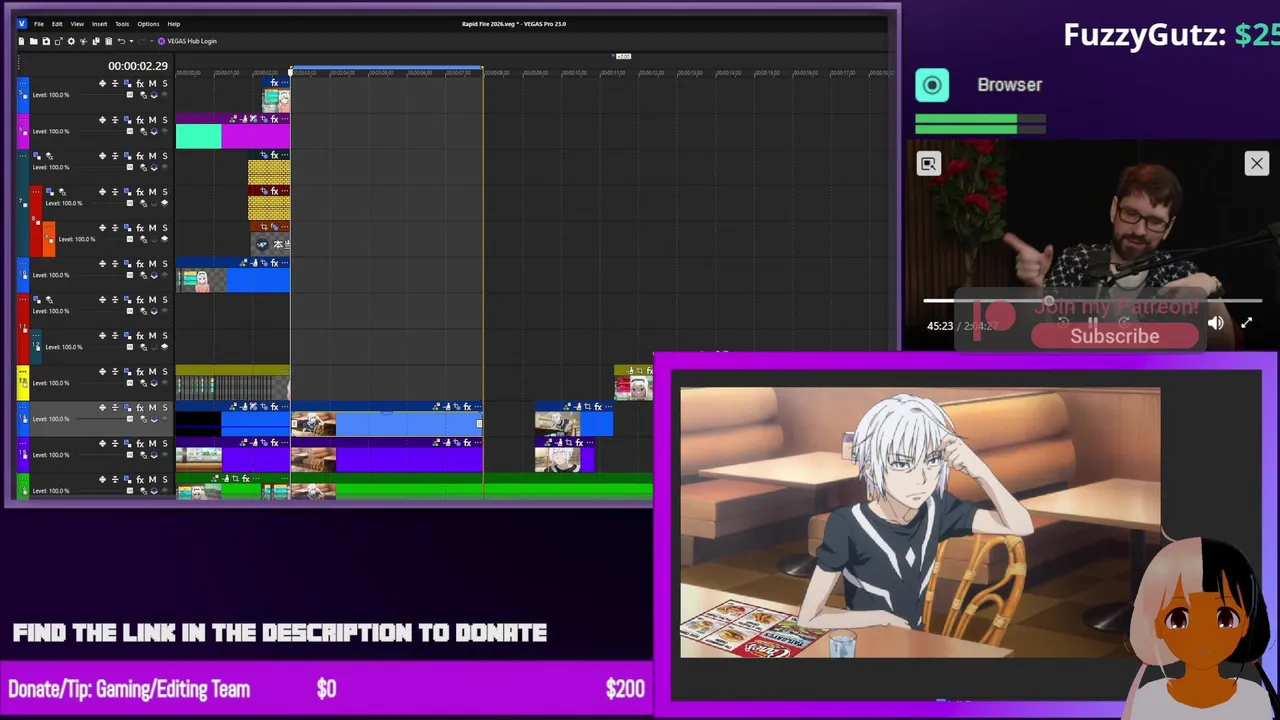Mute the green track
This screenshot has height=720, width=1280.
pyautogui.click(x=152, y=480)
